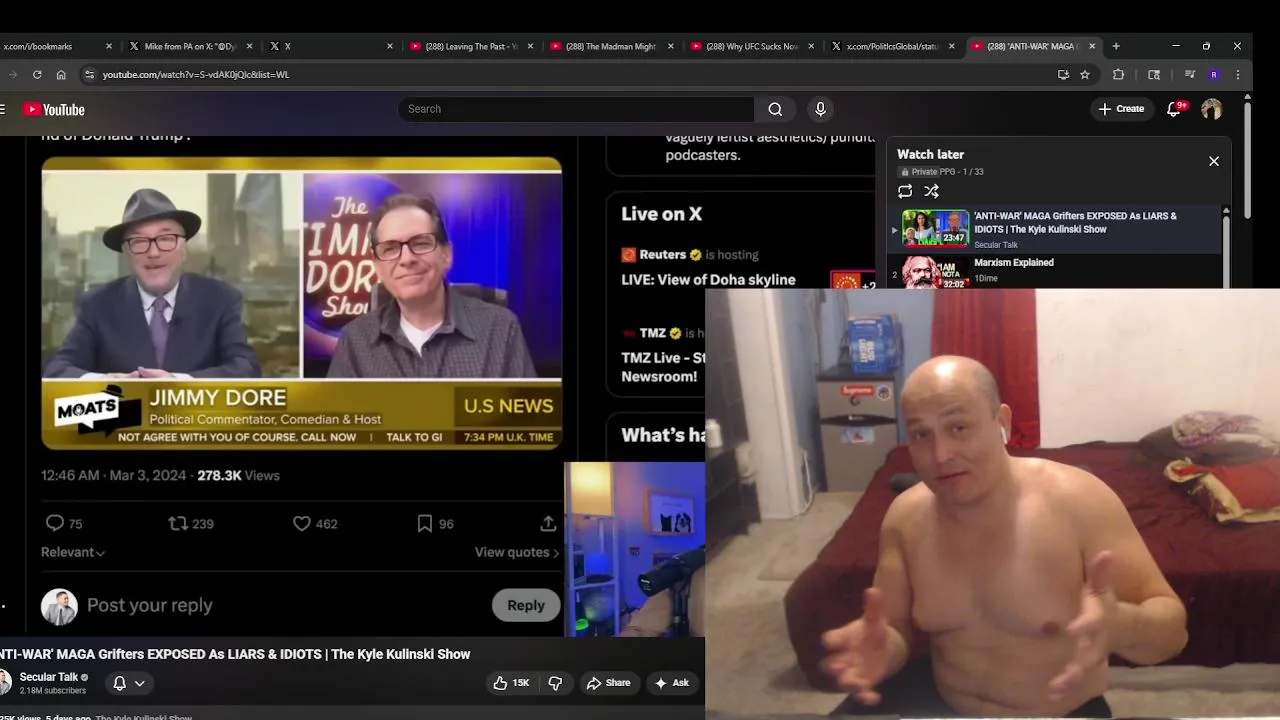Click the Create button

tap(1121, 109)
